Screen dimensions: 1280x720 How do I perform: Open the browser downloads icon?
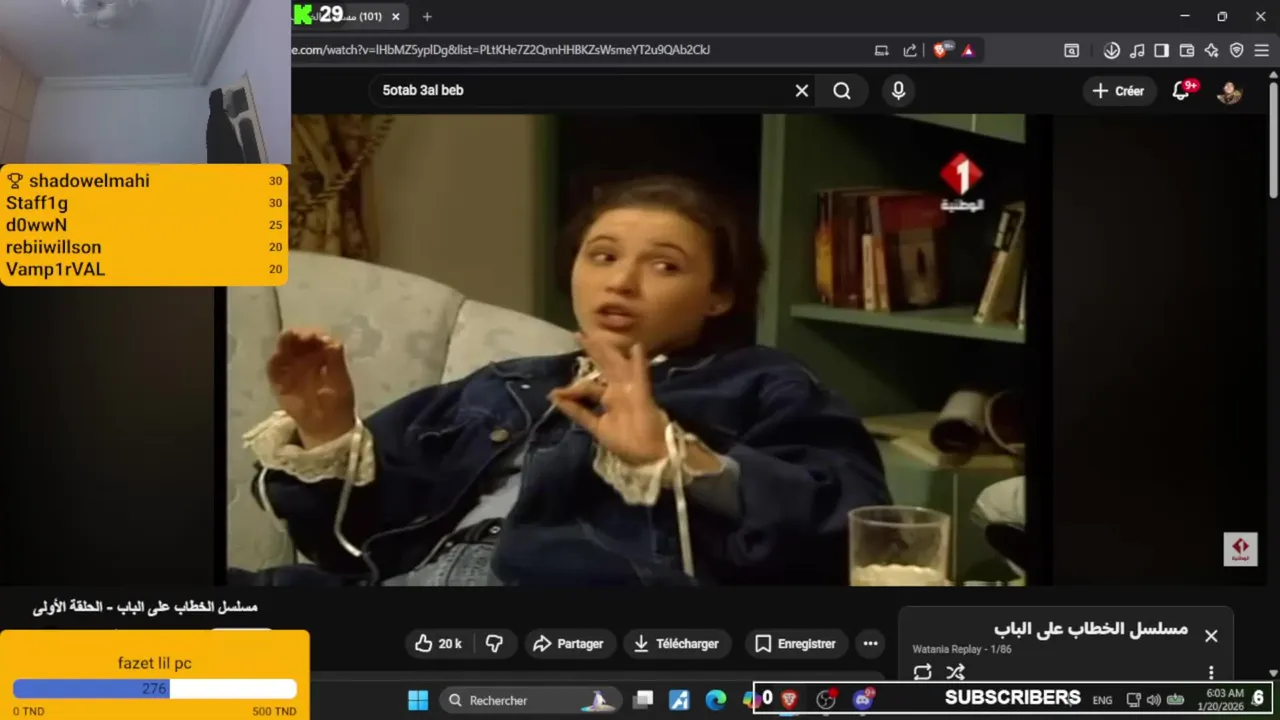(1111, 50)
